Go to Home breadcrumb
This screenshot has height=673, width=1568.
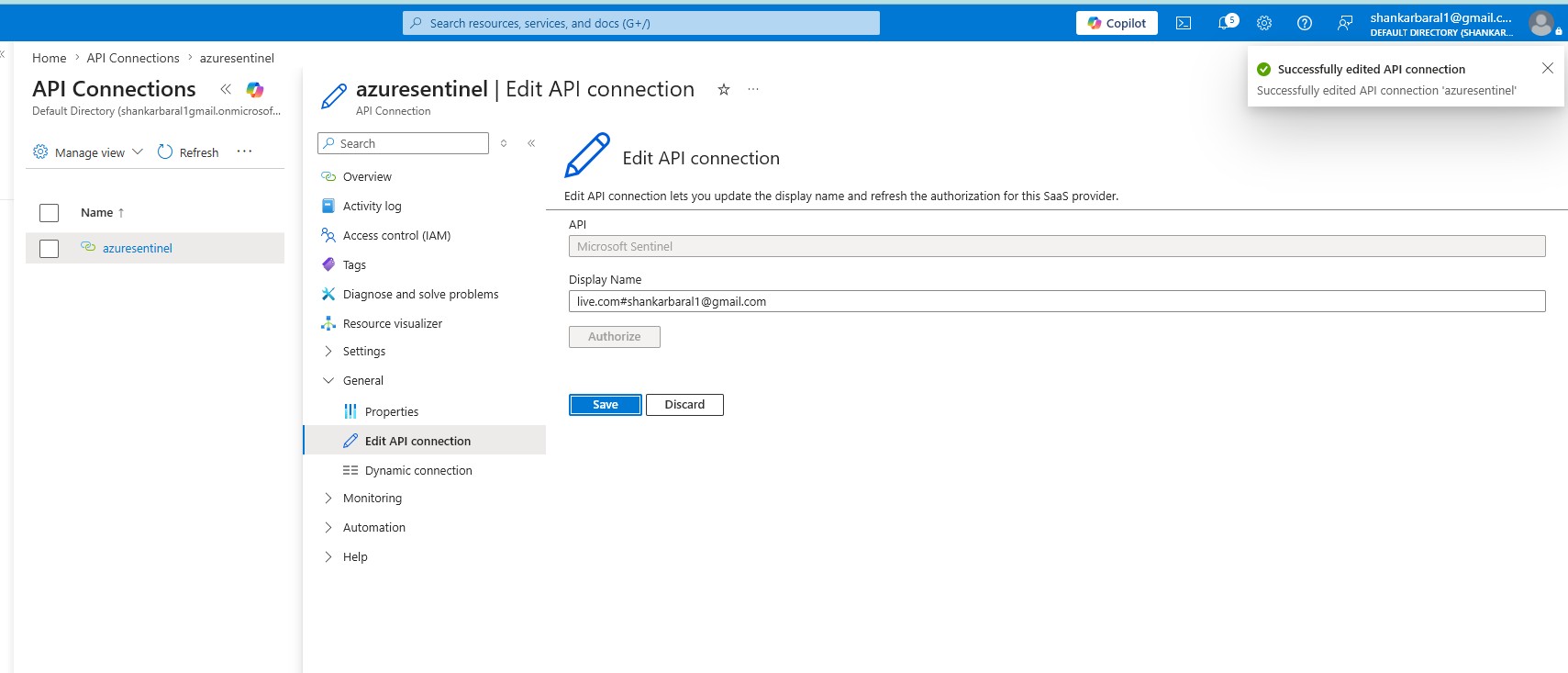coord(50,58)
